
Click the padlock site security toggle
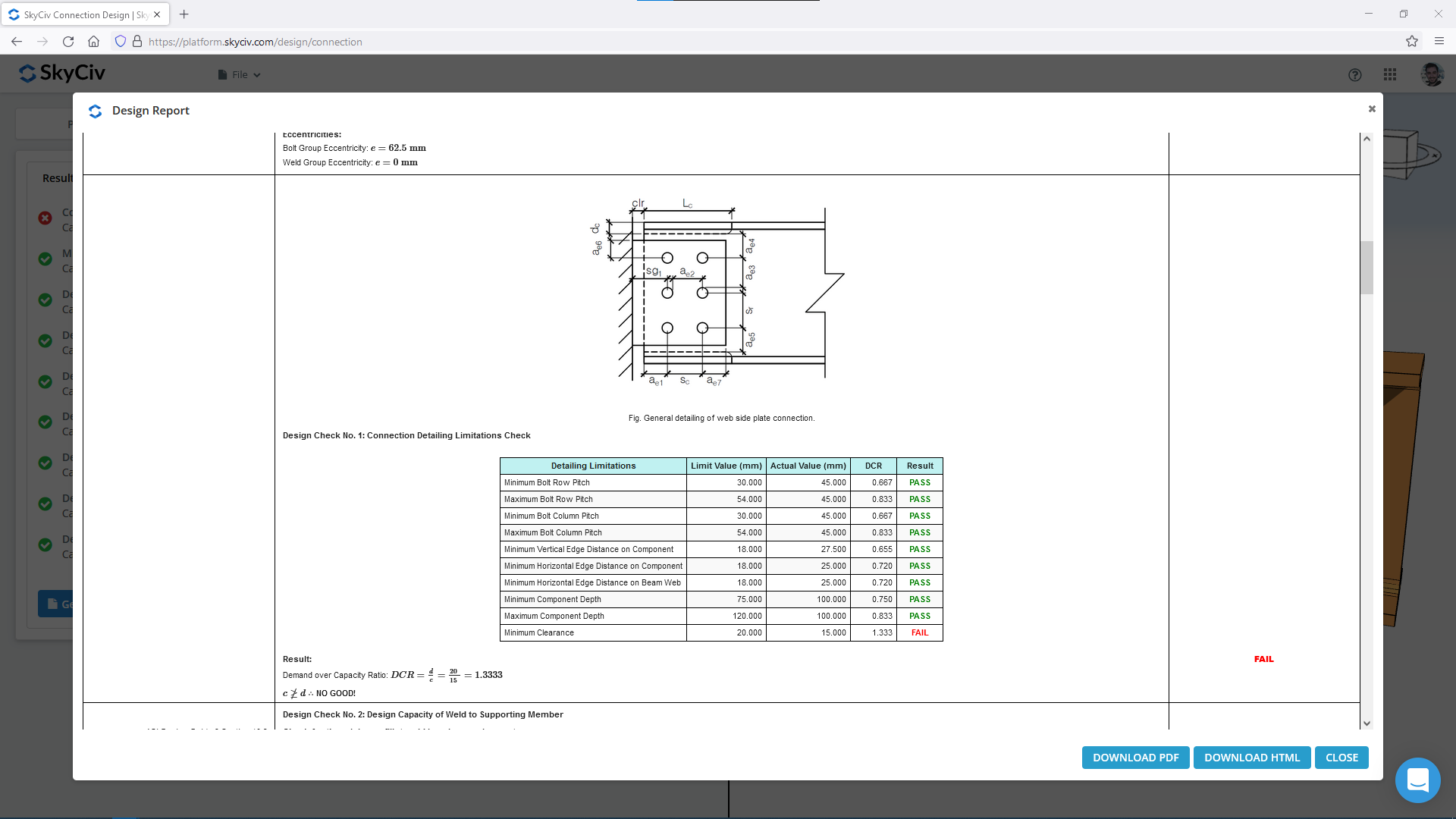(x=137, y=42)
